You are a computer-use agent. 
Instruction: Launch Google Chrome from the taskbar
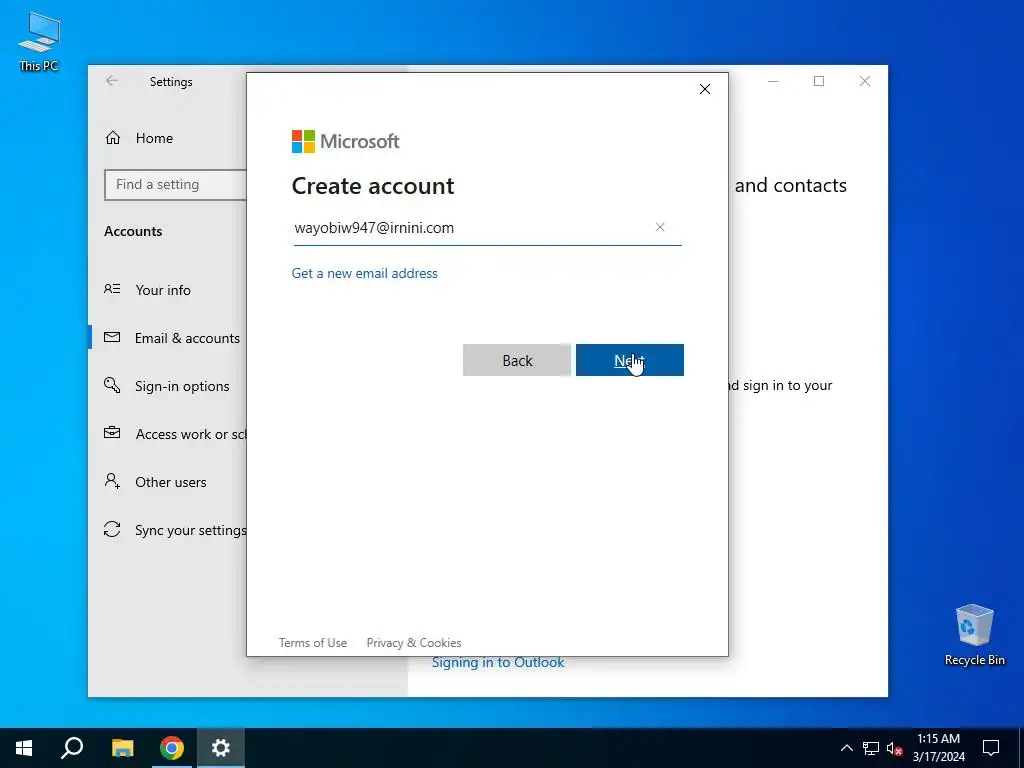pos(172,748)
